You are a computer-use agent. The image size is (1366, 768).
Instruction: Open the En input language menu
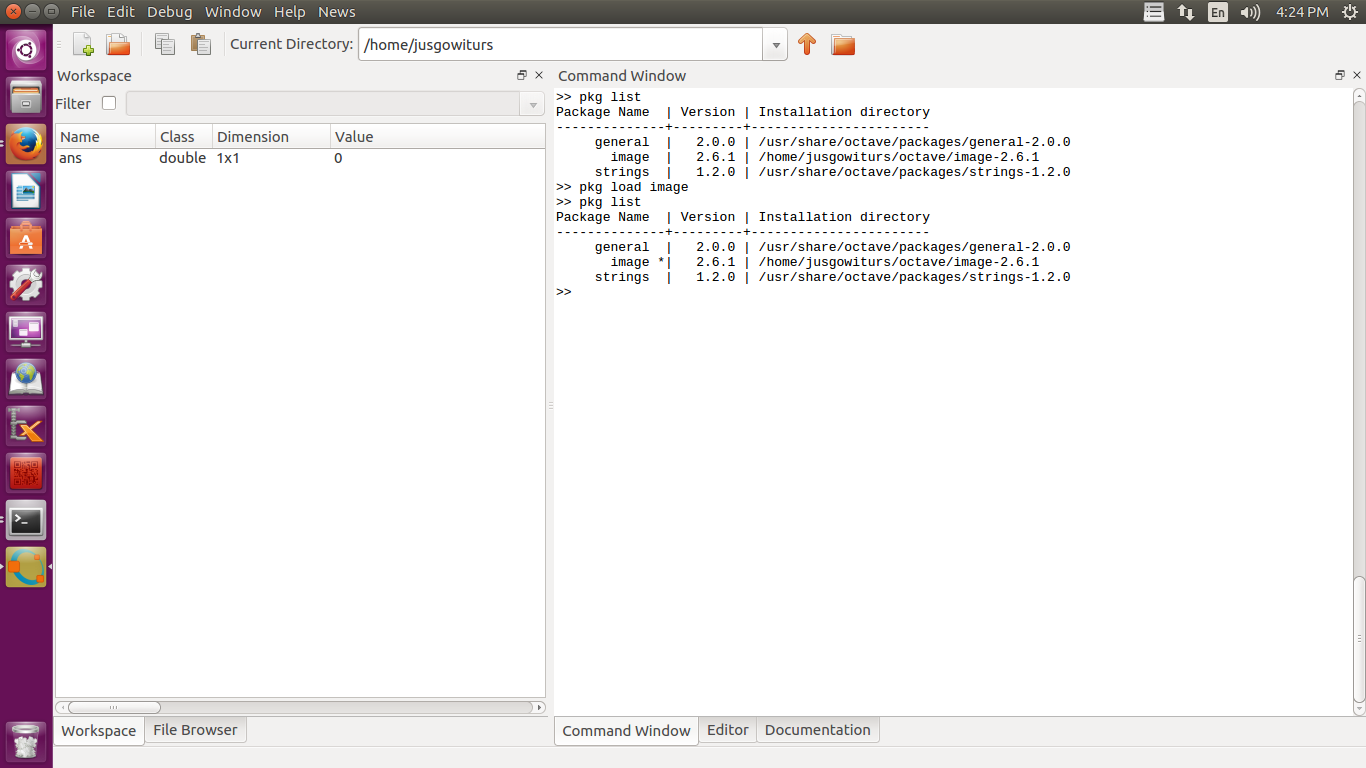pos(1218,12)
